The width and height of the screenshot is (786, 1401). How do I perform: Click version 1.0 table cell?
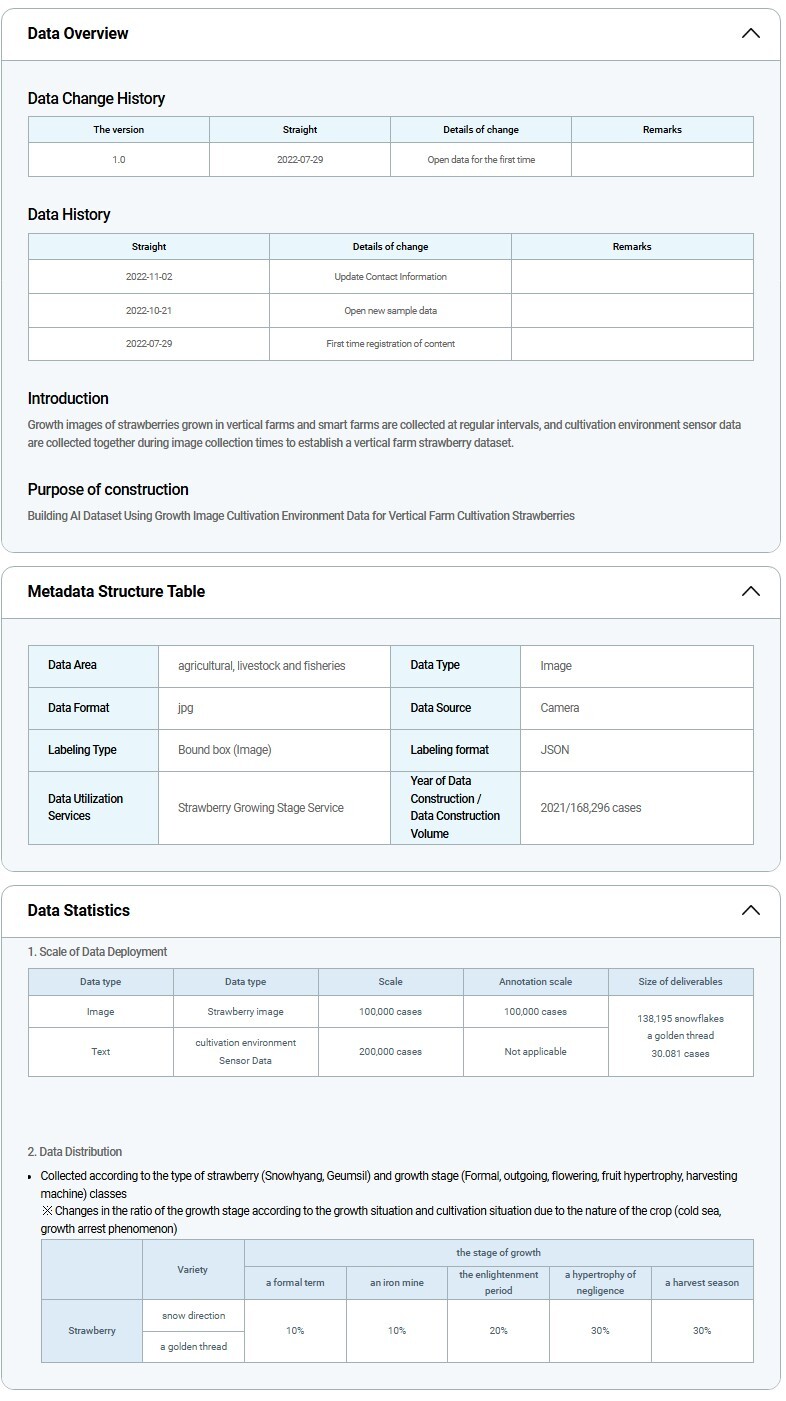tap(119, 159)
